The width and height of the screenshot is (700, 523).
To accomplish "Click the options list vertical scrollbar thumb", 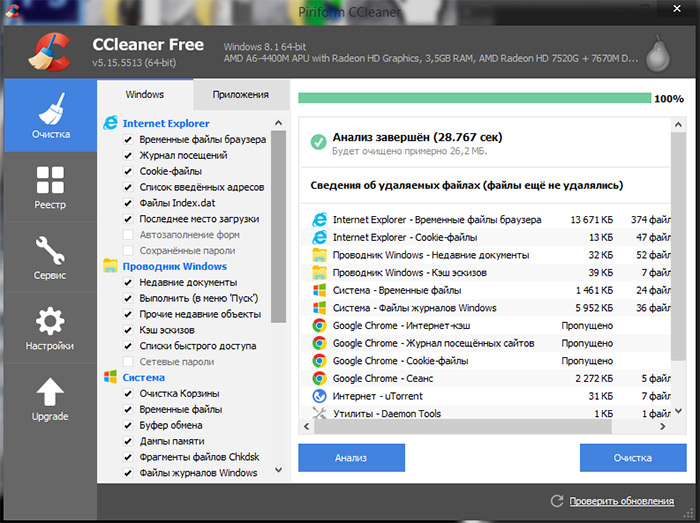I will pos(278,227).
